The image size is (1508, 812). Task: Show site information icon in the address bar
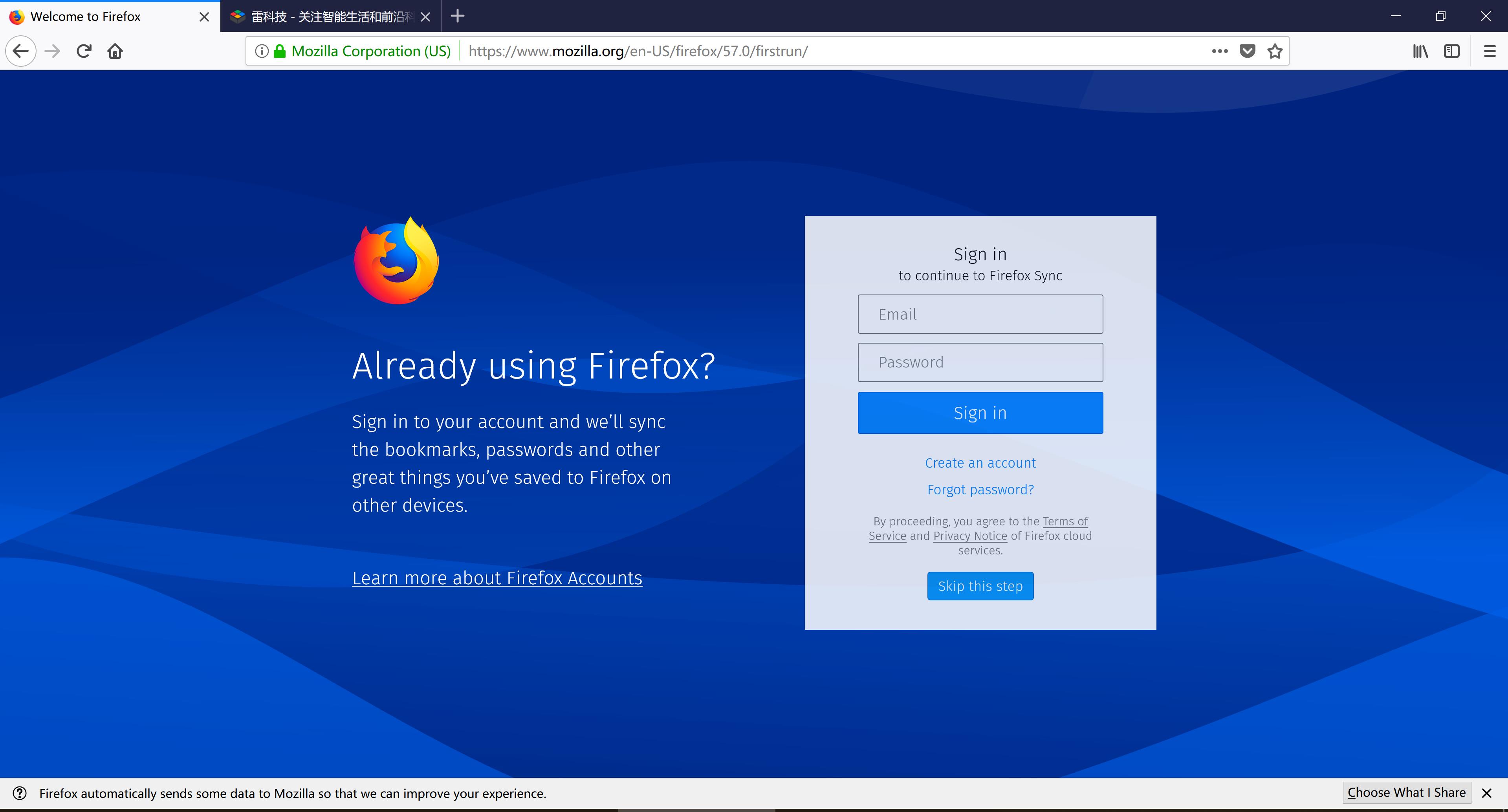tap(262, 51)
